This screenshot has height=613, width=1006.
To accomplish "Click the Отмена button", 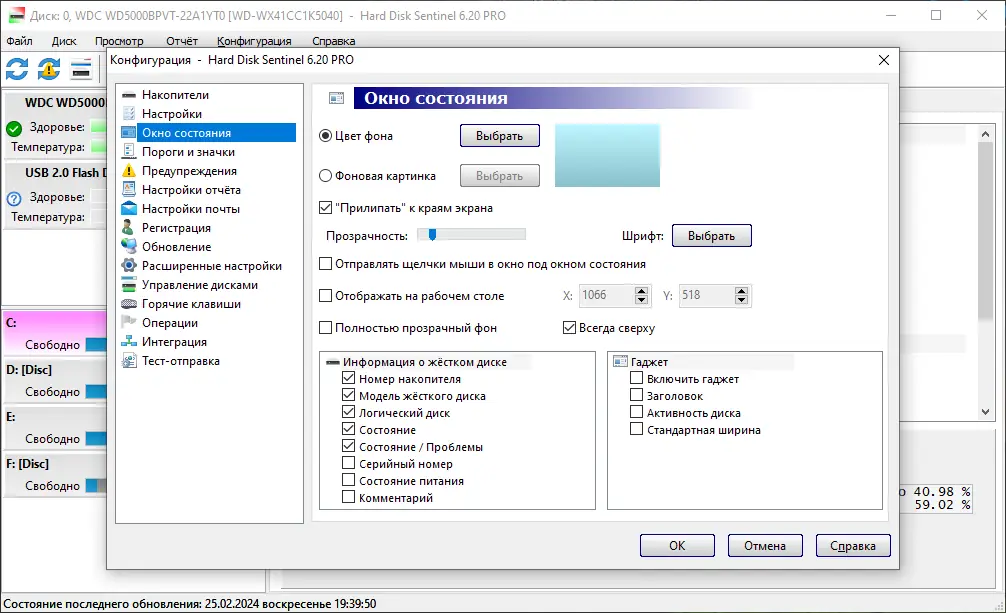I will pos(765,546).
